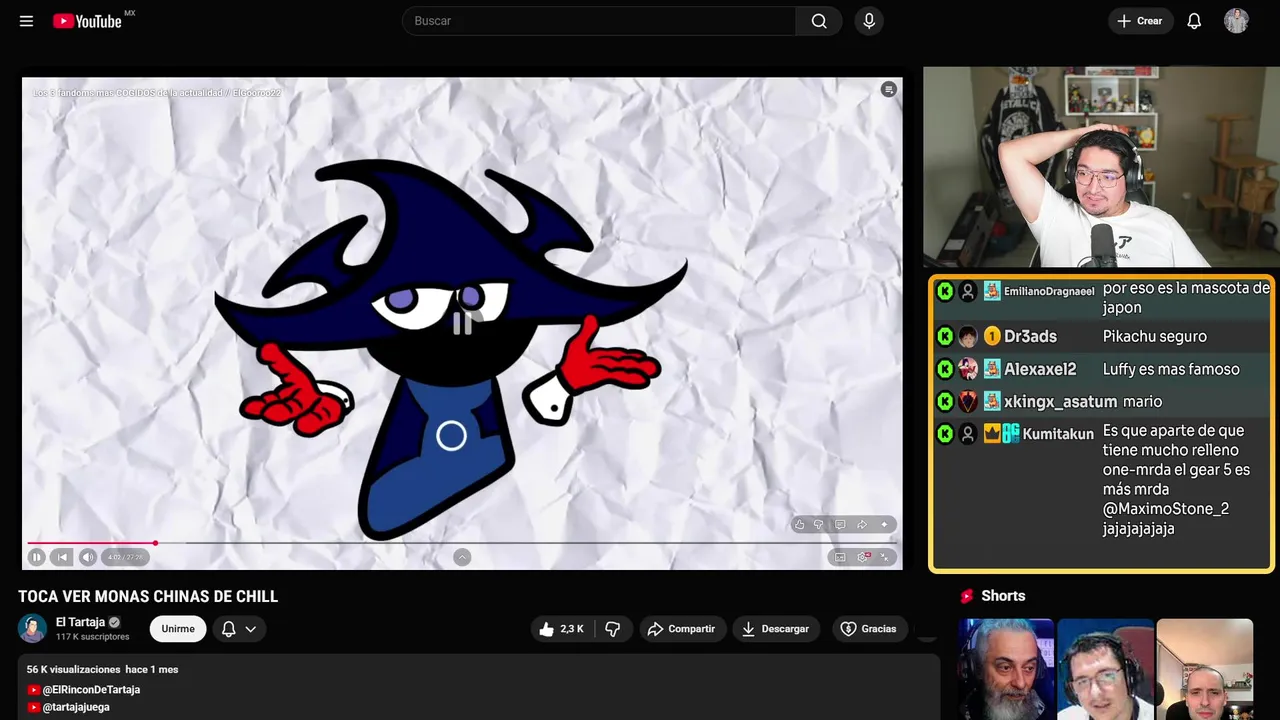
Task: Click the magnifying glass search button
Action: 819,21
